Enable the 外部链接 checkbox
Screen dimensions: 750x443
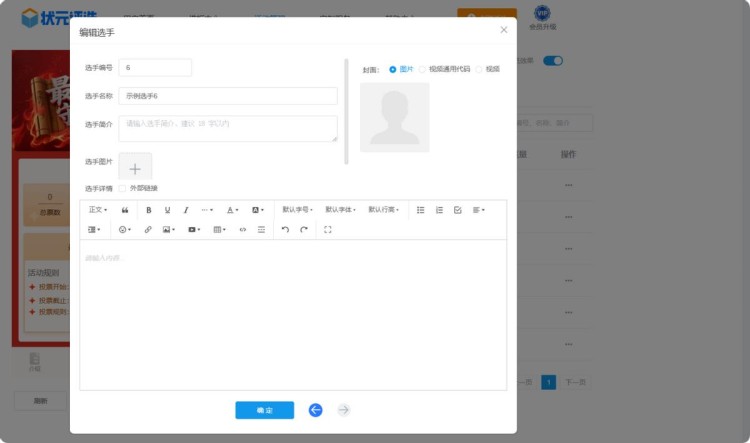tap(123, 188)
